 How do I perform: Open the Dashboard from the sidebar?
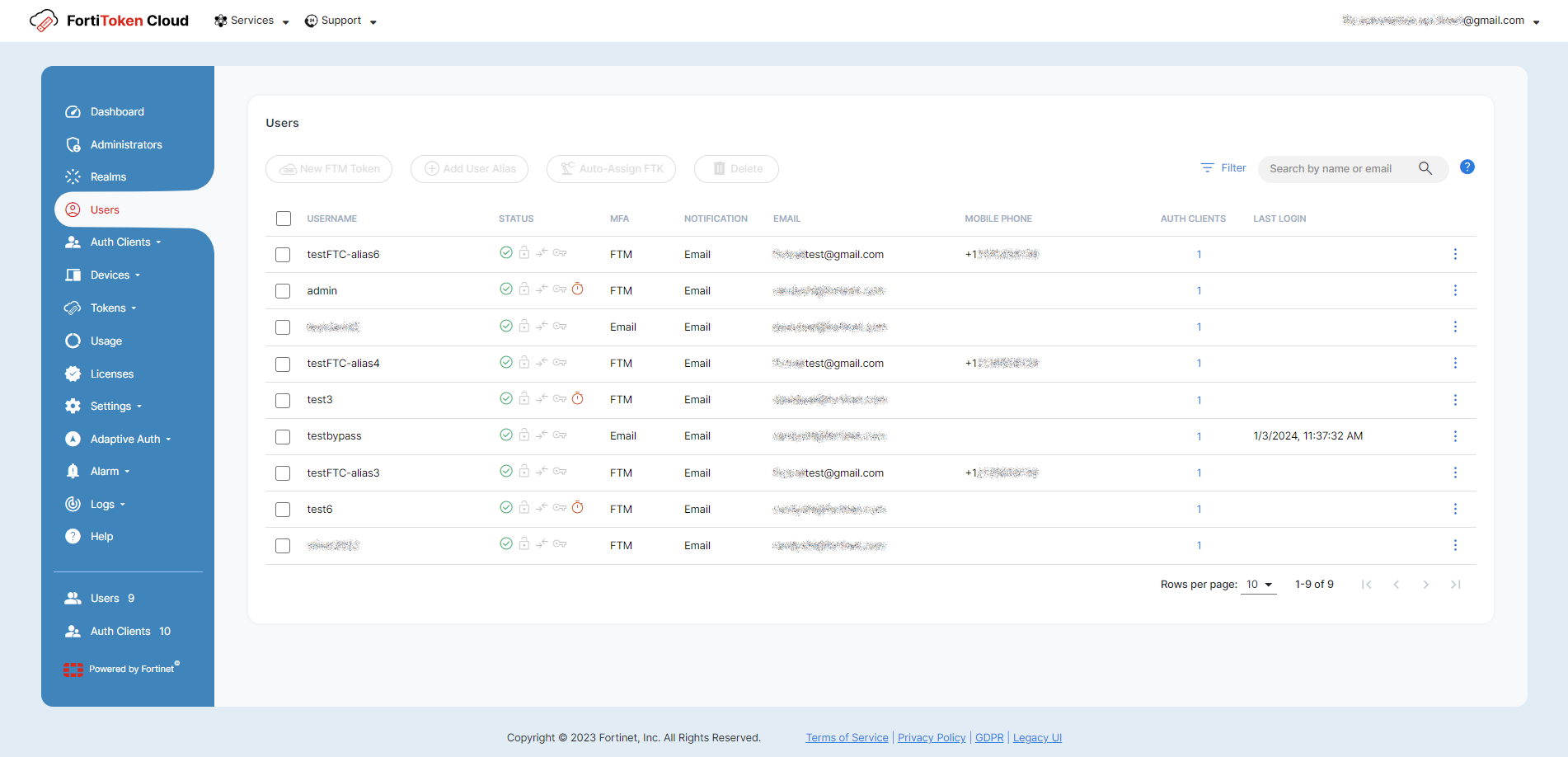tap(116, 111)
